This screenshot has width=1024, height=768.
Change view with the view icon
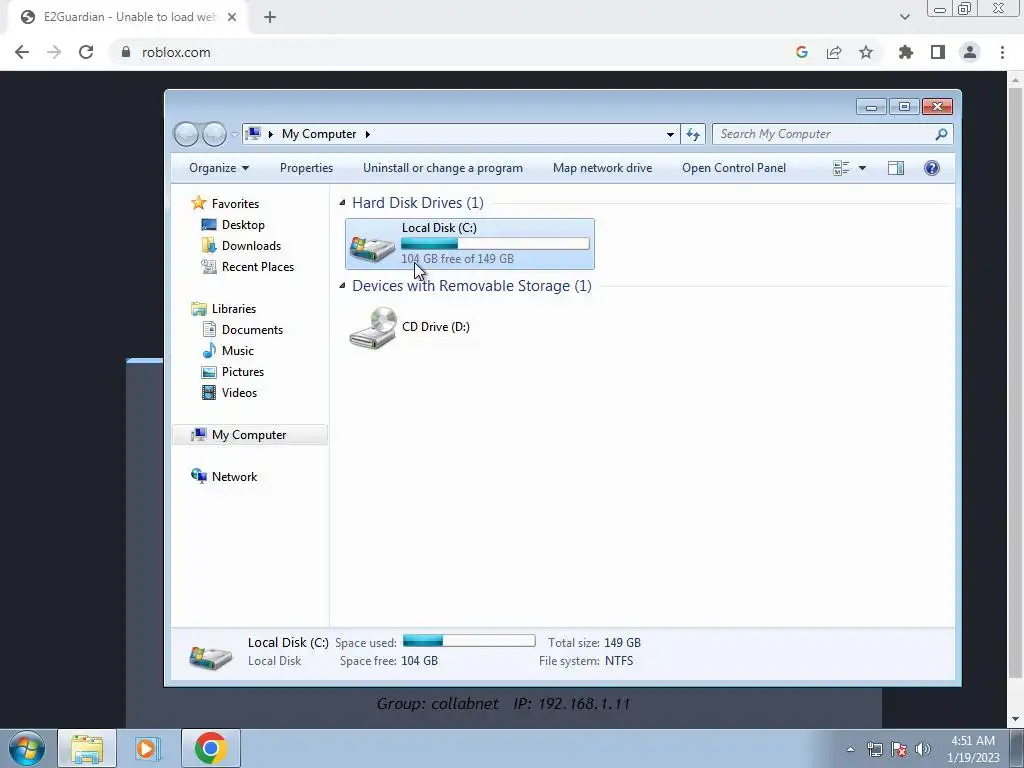coord(841,168)
